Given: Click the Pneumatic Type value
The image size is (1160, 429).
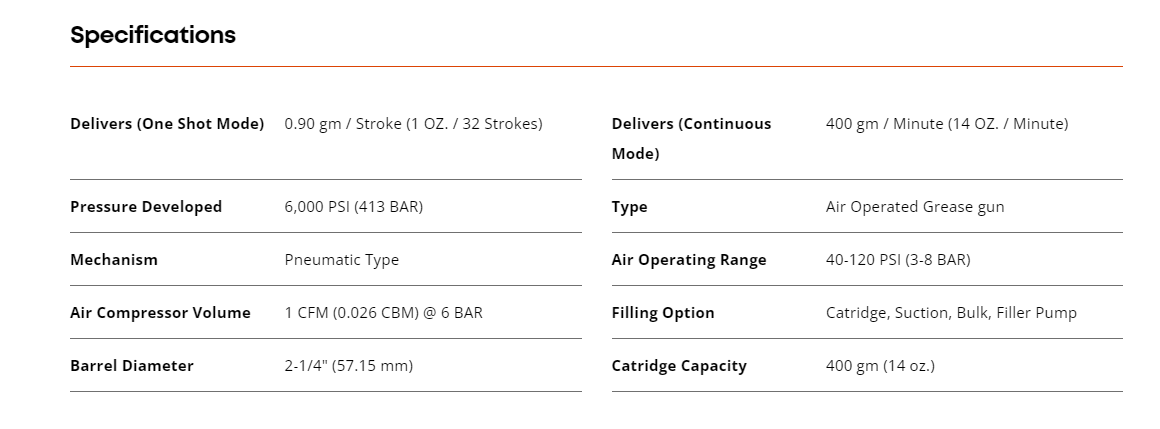Looking at the screenshot, I should (x=342, y=260).
